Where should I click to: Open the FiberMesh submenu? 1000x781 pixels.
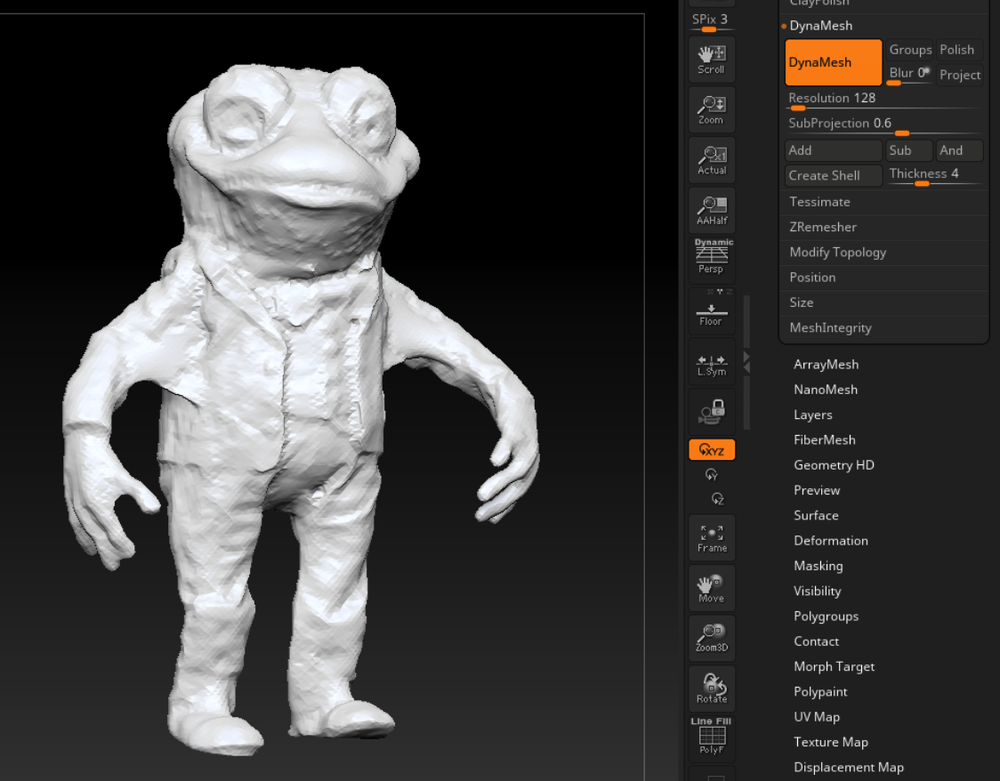pyautogui.click(x=824, y=440)
